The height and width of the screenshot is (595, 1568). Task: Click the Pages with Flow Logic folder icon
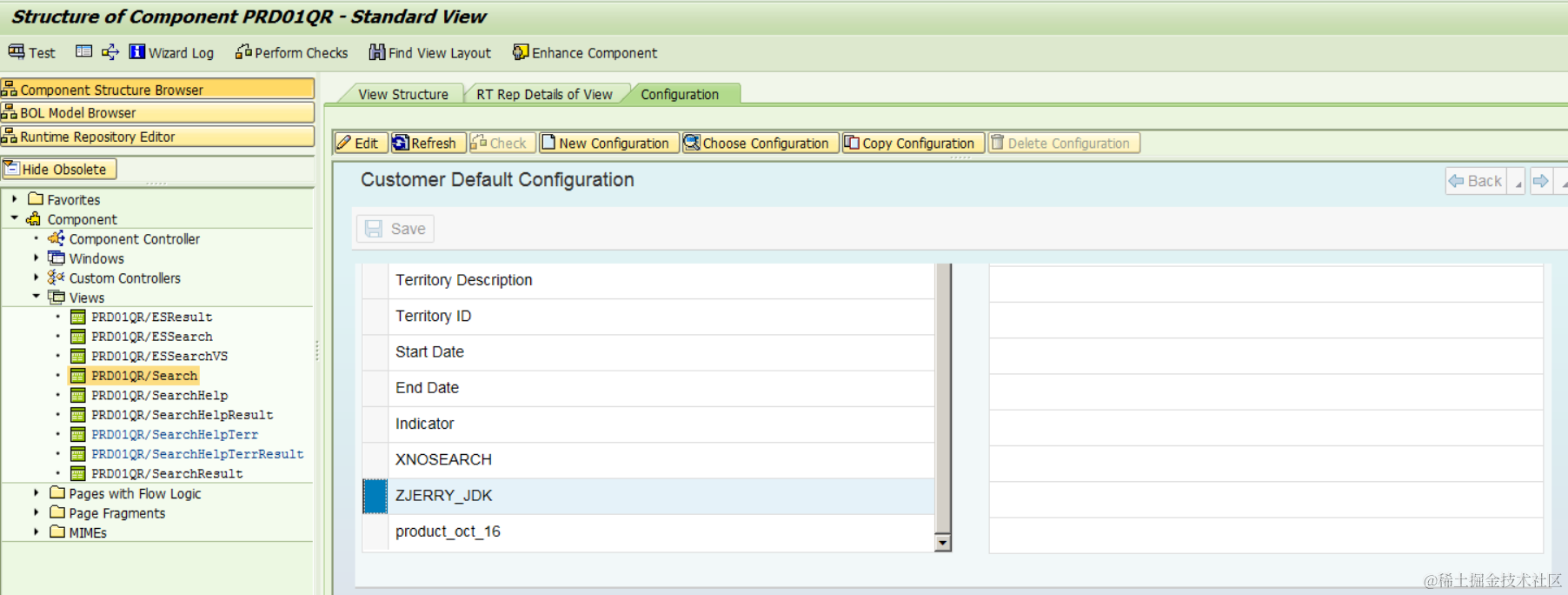point(57,492)
